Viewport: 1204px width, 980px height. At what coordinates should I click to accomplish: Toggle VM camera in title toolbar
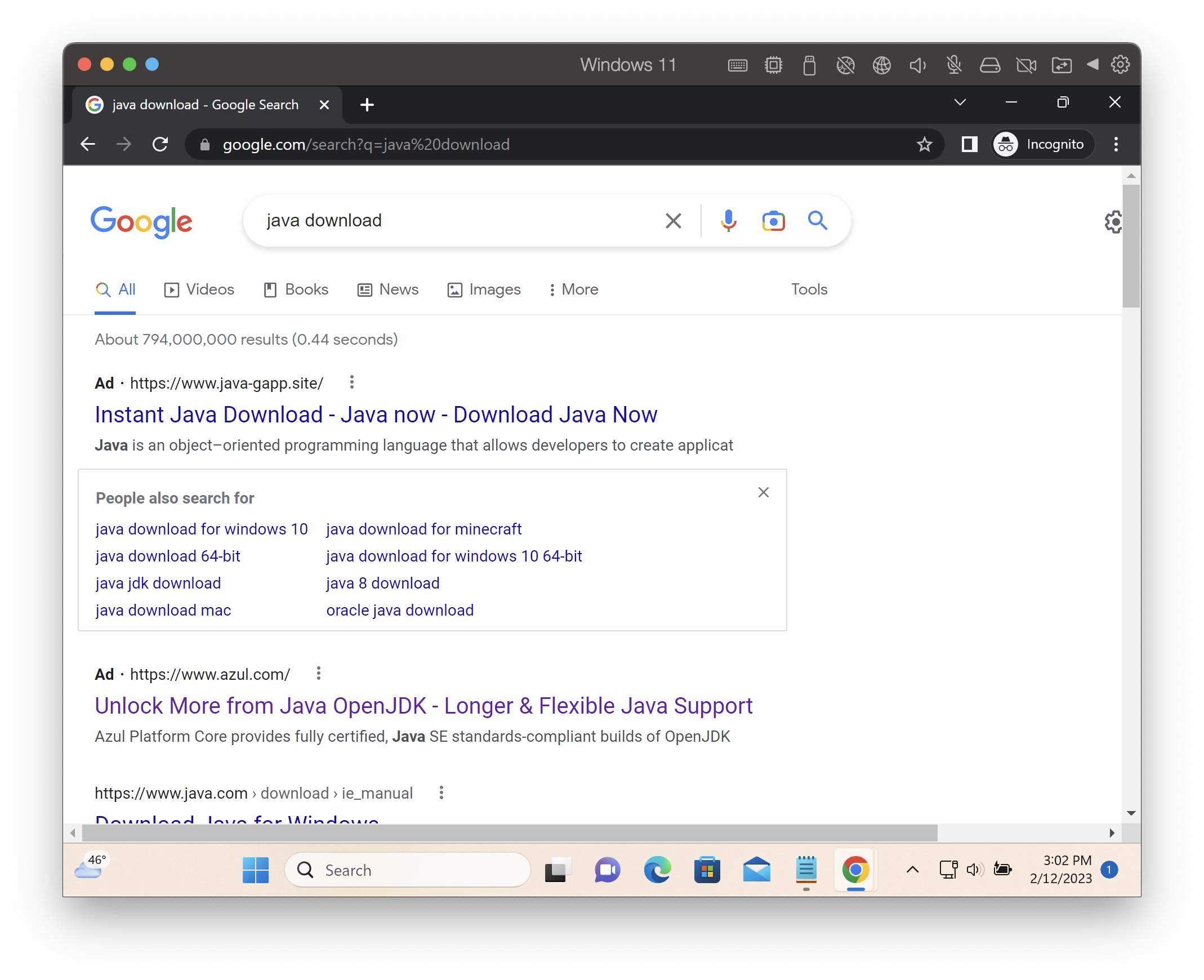tap(1025, 65)
